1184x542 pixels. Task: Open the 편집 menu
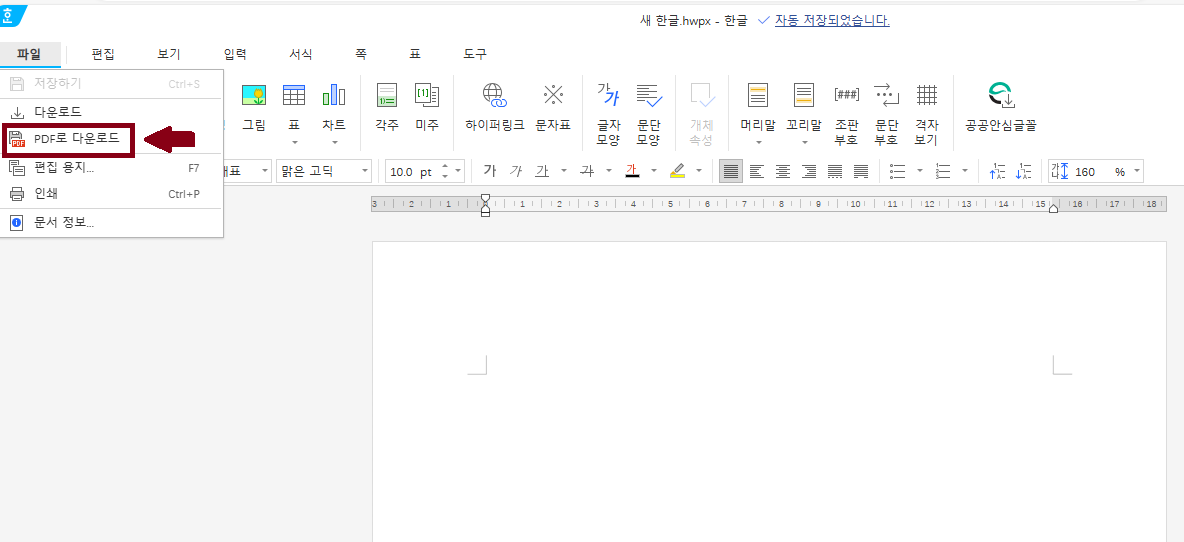[x=103, y=54]
